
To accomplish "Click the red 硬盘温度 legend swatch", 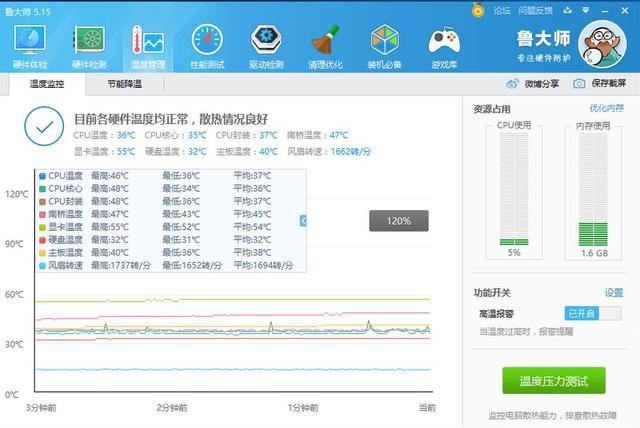I will pyautogui.click(x=42, y=240).
